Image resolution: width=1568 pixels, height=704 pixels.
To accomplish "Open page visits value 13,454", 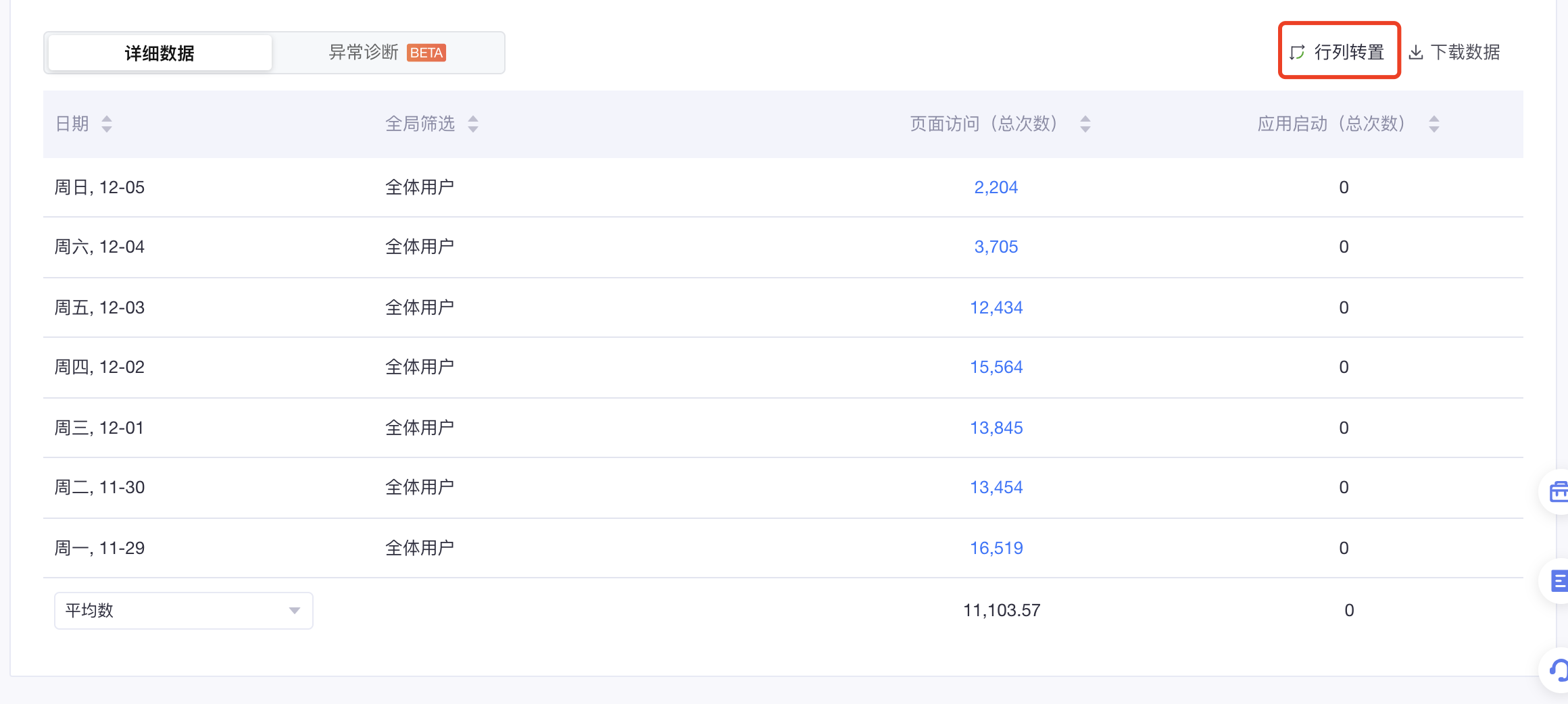I will (x=996, y=487).
